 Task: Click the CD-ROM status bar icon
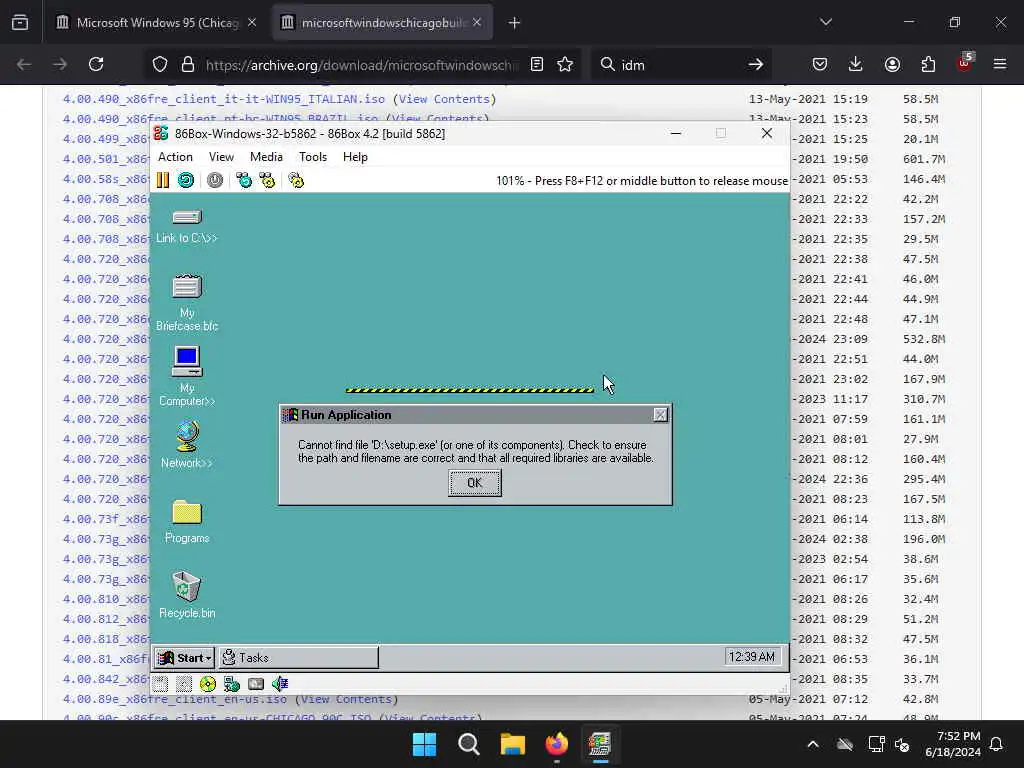(208, 684)
